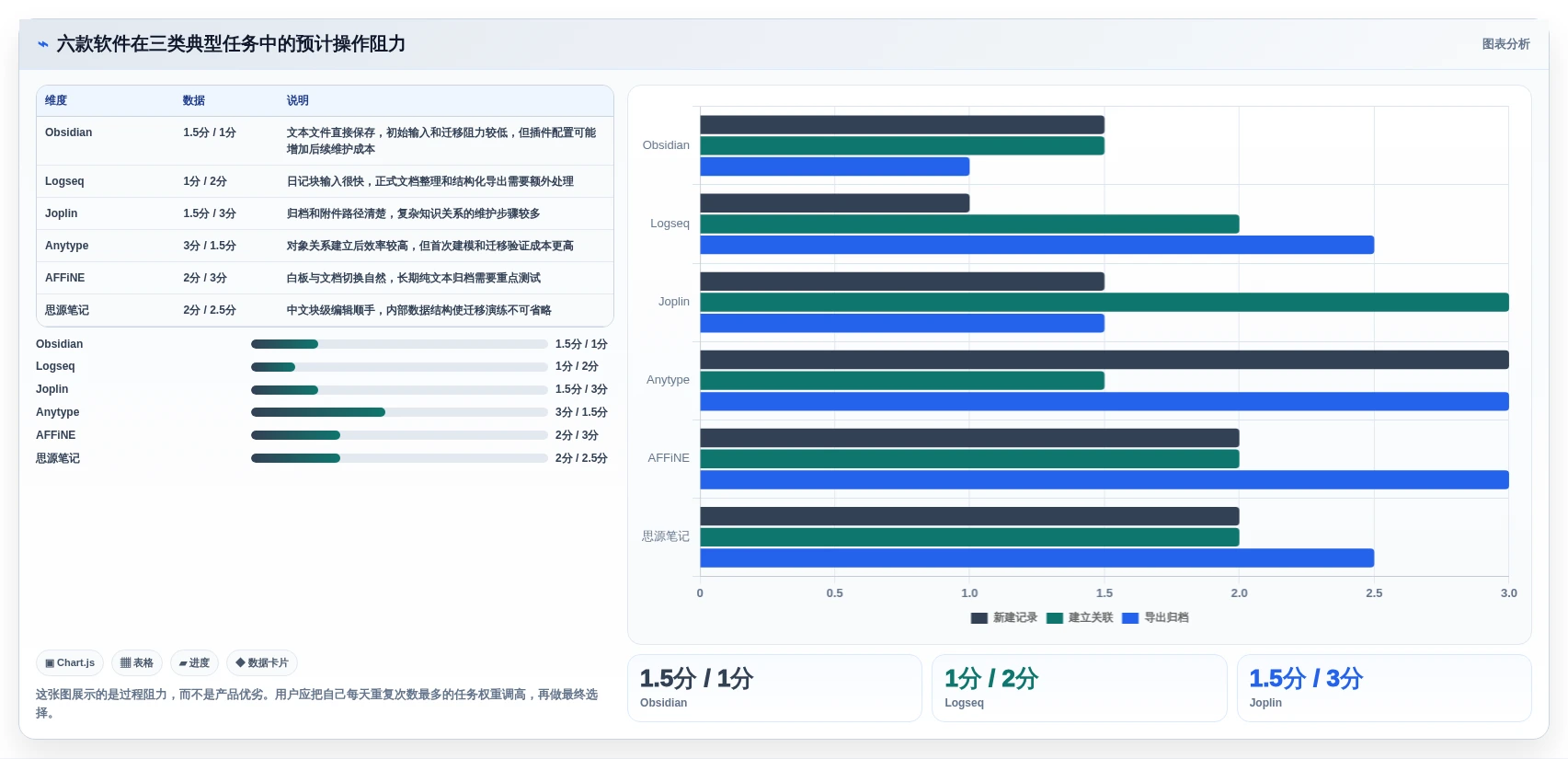Click the 进度 tag chip

(194, 662)
